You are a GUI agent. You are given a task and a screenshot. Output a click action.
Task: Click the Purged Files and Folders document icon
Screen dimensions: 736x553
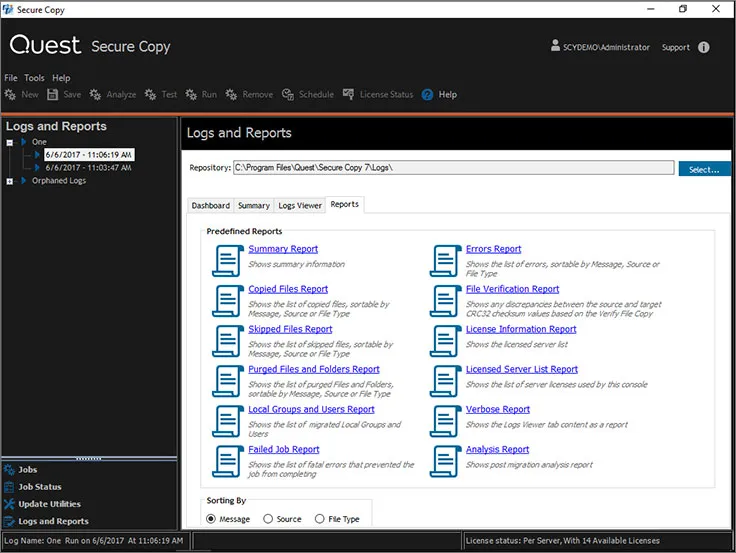[x=228, y=381]
